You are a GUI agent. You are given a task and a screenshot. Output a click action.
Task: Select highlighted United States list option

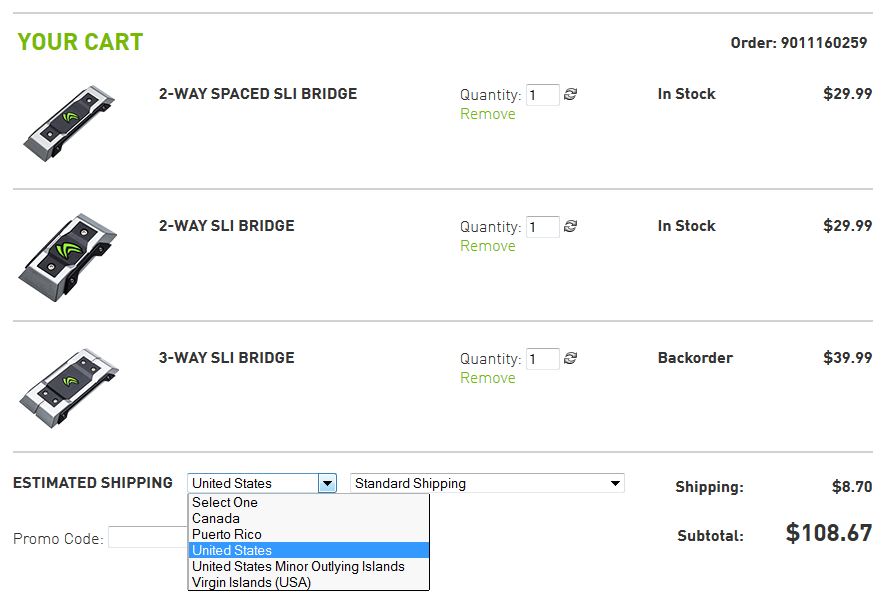tap(232, 550)
